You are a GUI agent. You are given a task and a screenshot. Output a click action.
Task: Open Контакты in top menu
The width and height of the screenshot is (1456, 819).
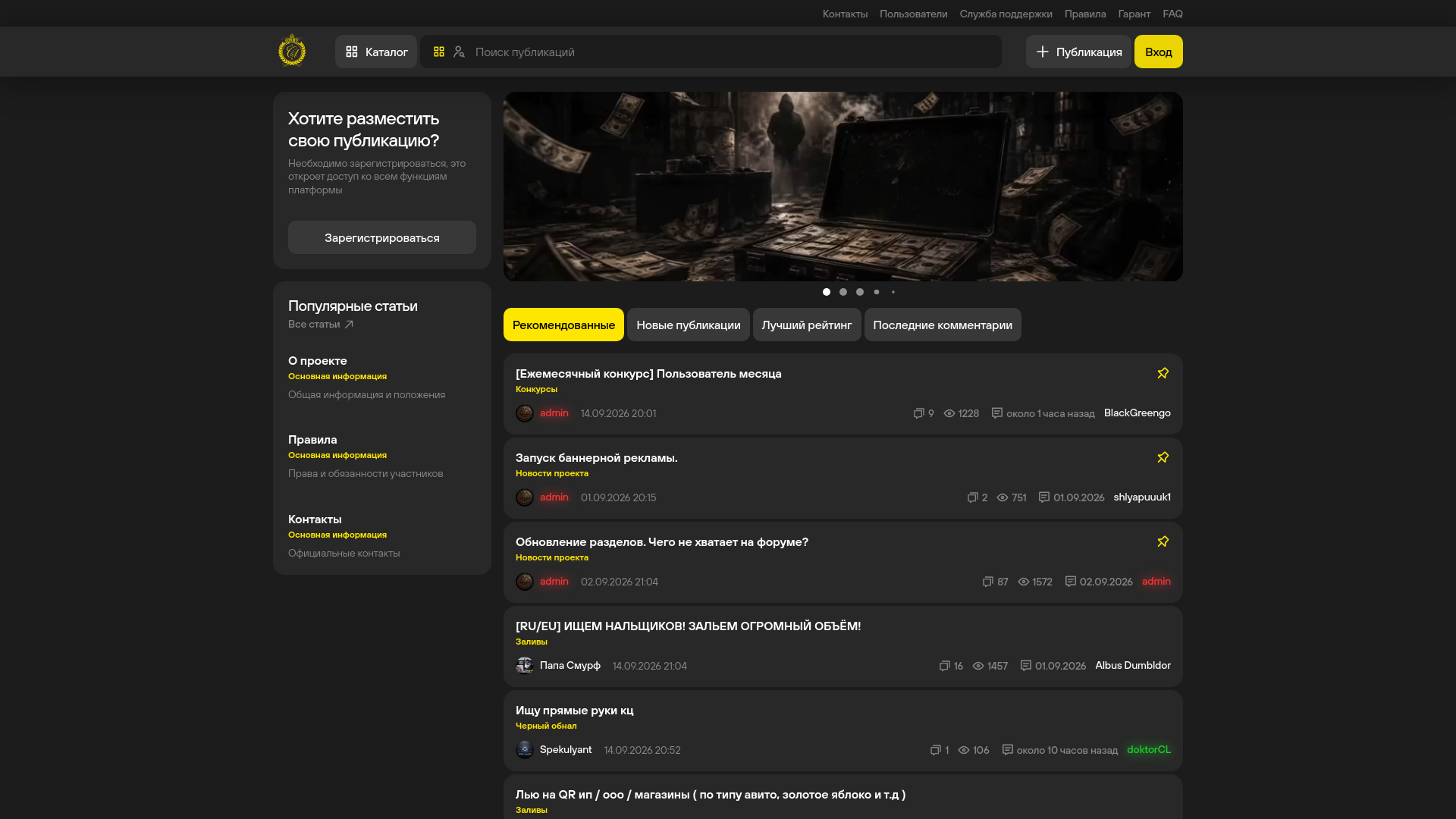(x=845, y=14)
